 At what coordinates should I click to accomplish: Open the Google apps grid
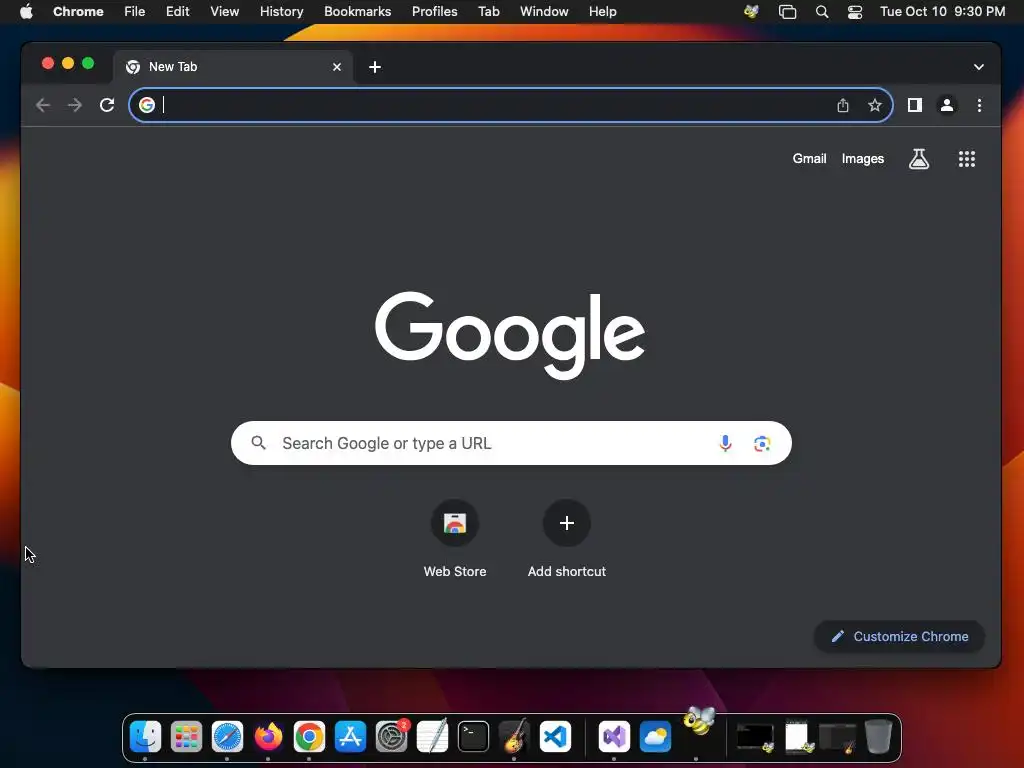967,159
